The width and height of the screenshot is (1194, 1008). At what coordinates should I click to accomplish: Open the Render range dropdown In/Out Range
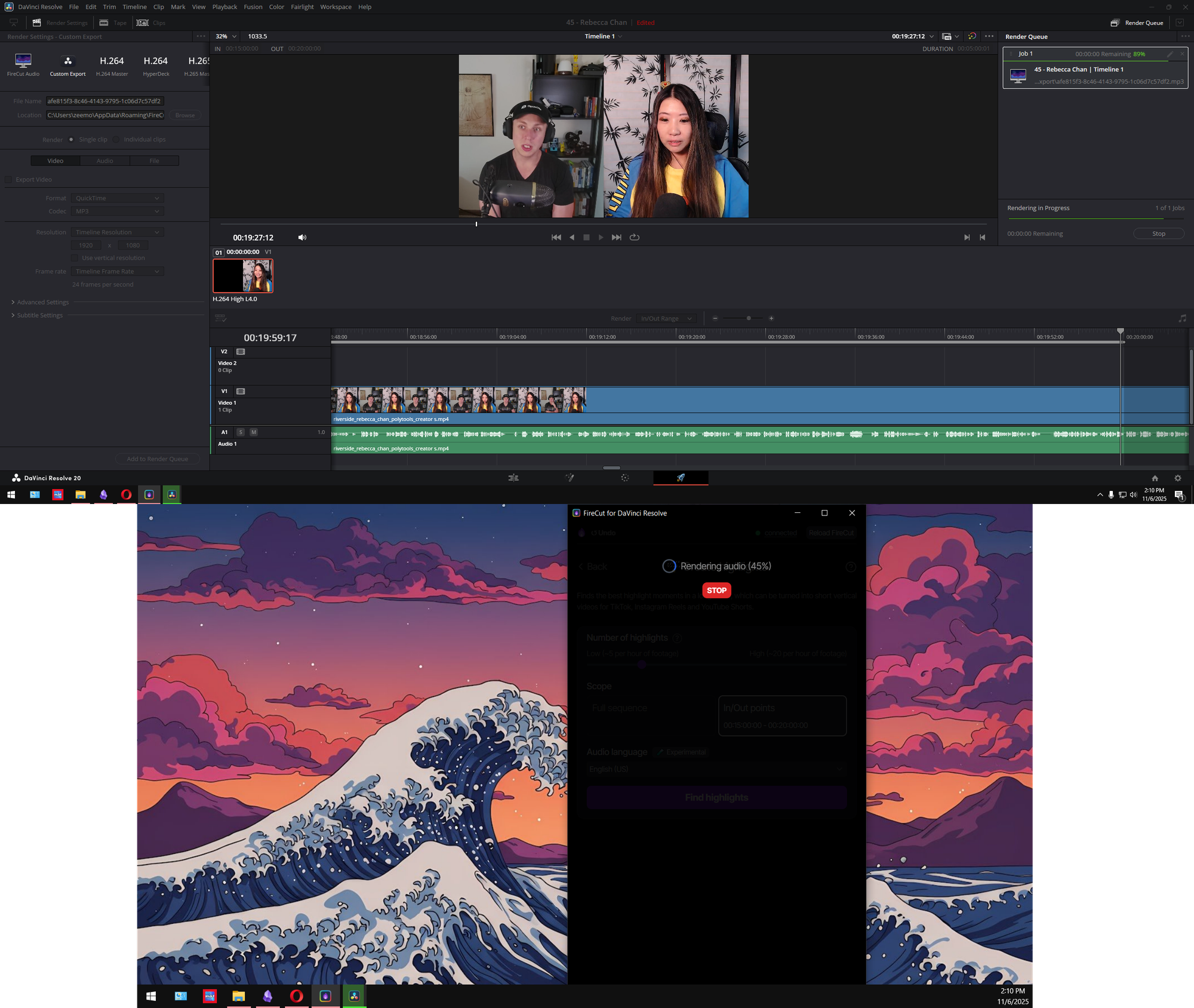tap(666, 318)
